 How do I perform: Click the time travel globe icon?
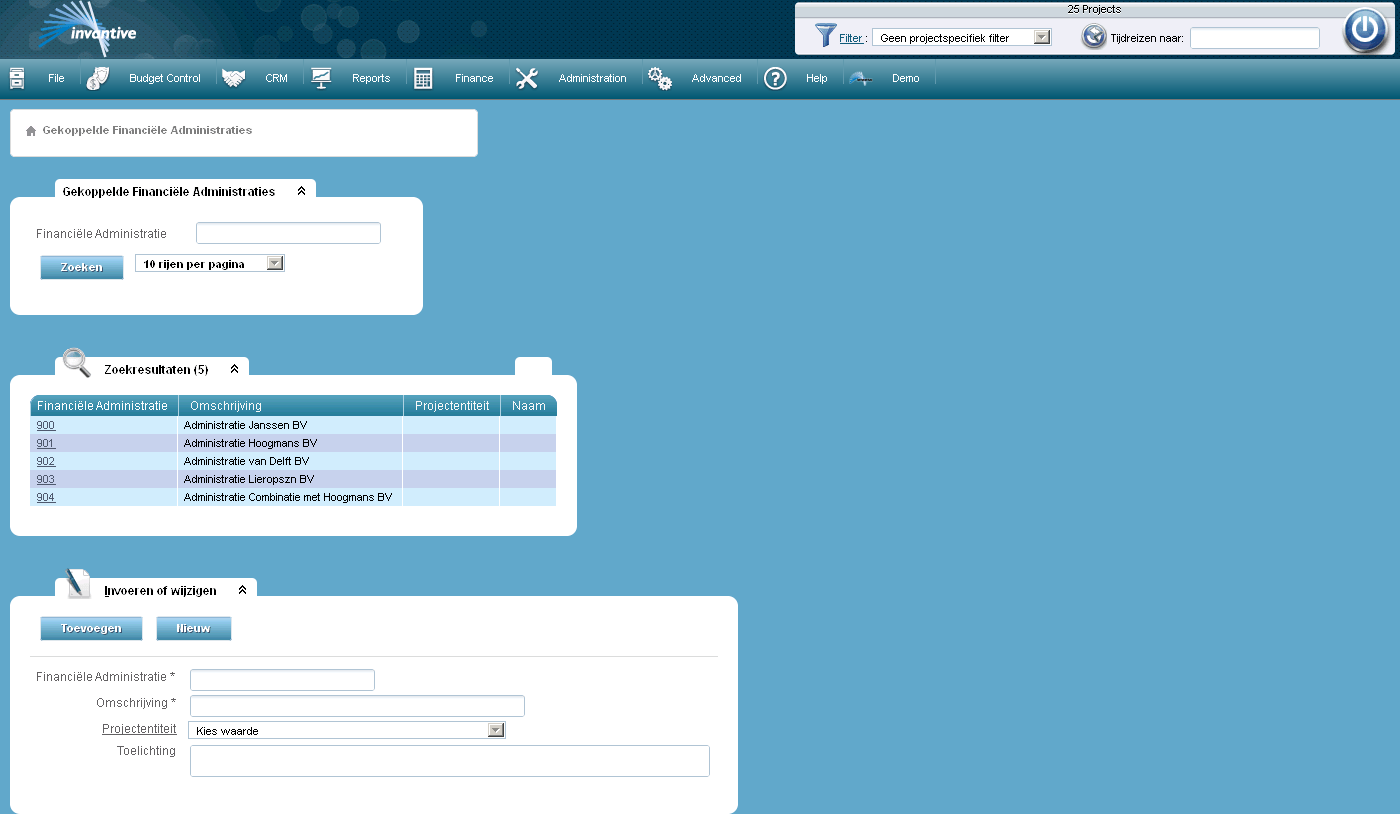click(x=1094, y=37)
